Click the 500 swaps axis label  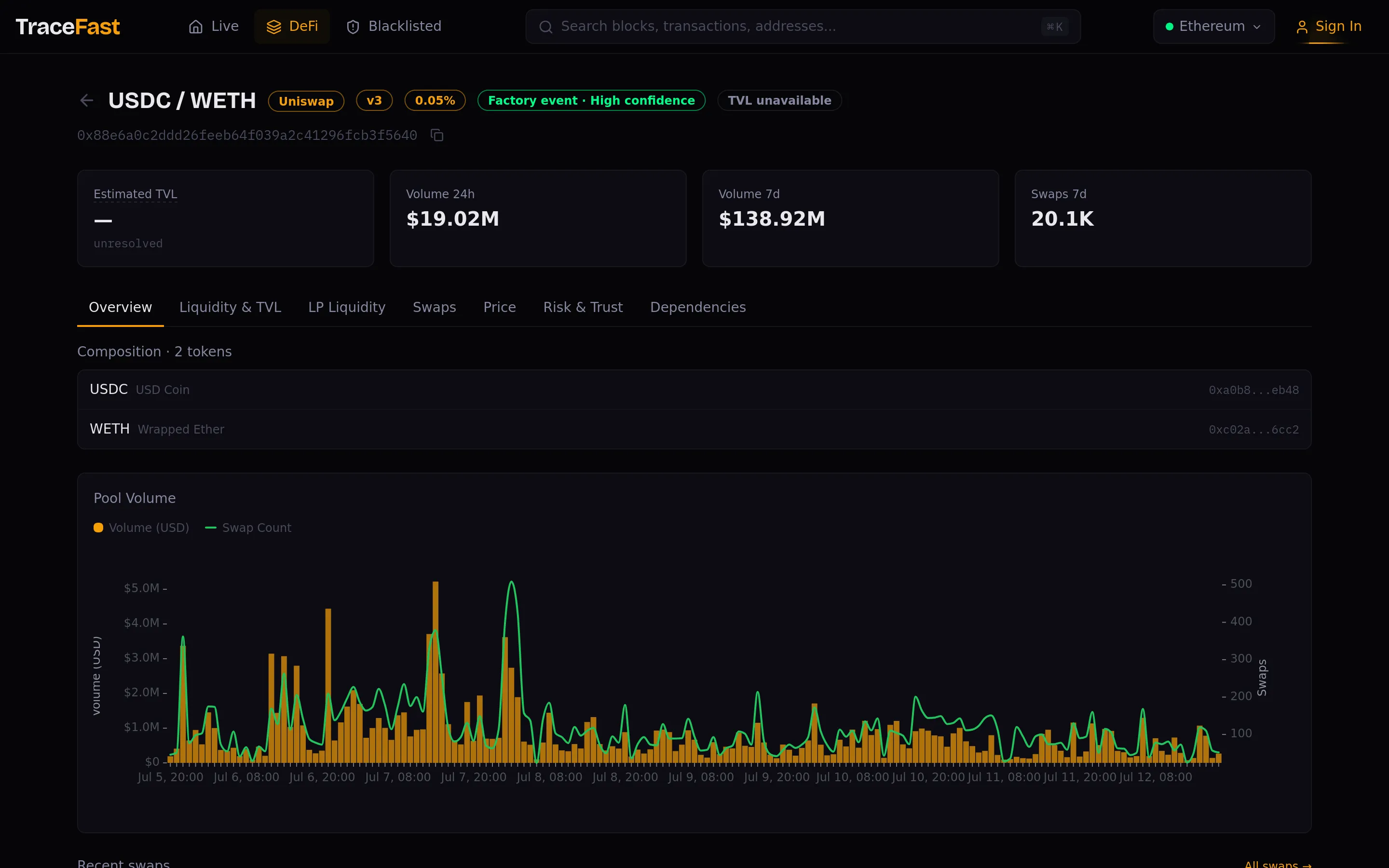click(x=1241, y=584)
